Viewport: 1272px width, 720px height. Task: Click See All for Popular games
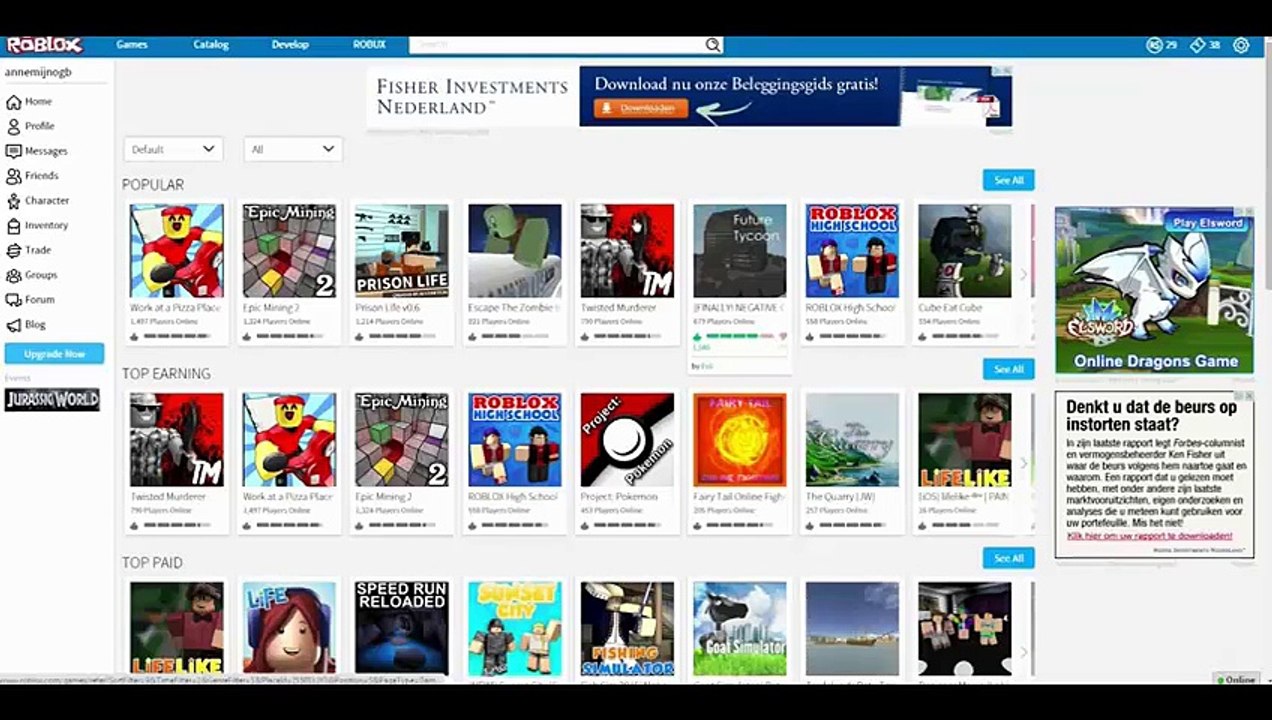(1008, 180)
